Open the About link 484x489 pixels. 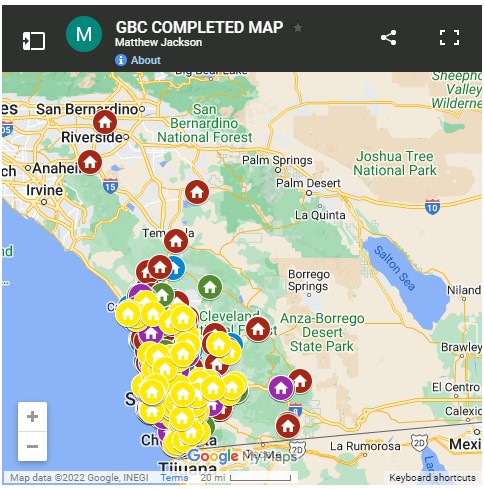coord(146,60)
